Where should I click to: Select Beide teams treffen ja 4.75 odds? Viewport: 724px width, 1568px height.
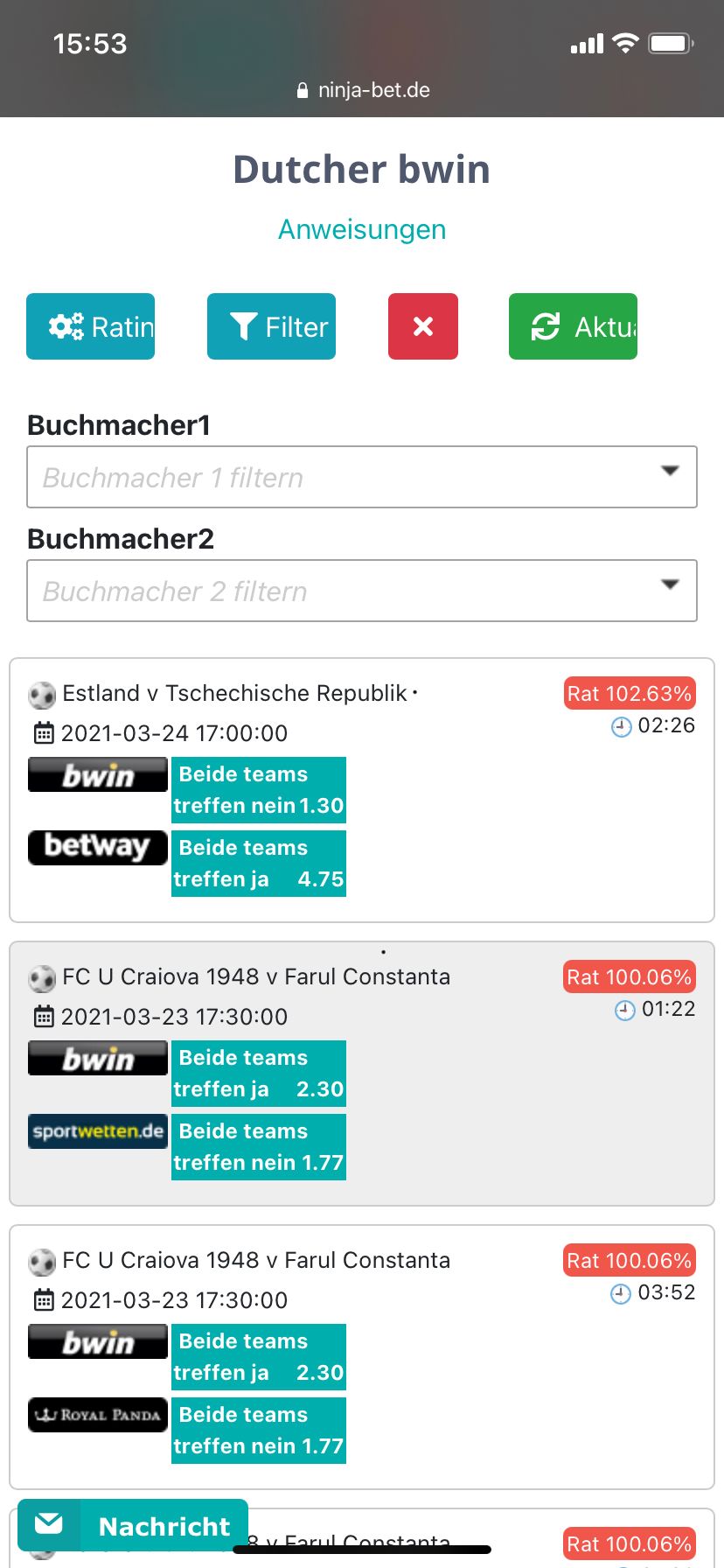click(259, 864)
